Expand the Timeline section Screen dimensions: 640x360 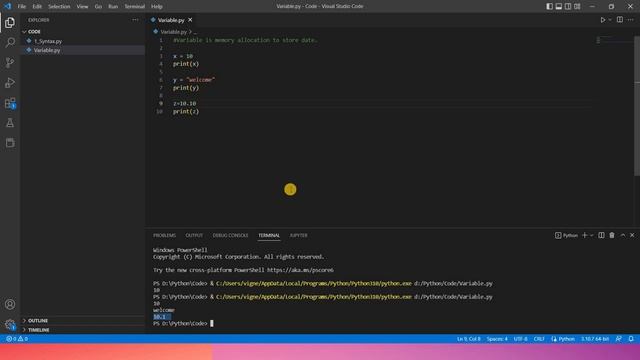(39, 330)
